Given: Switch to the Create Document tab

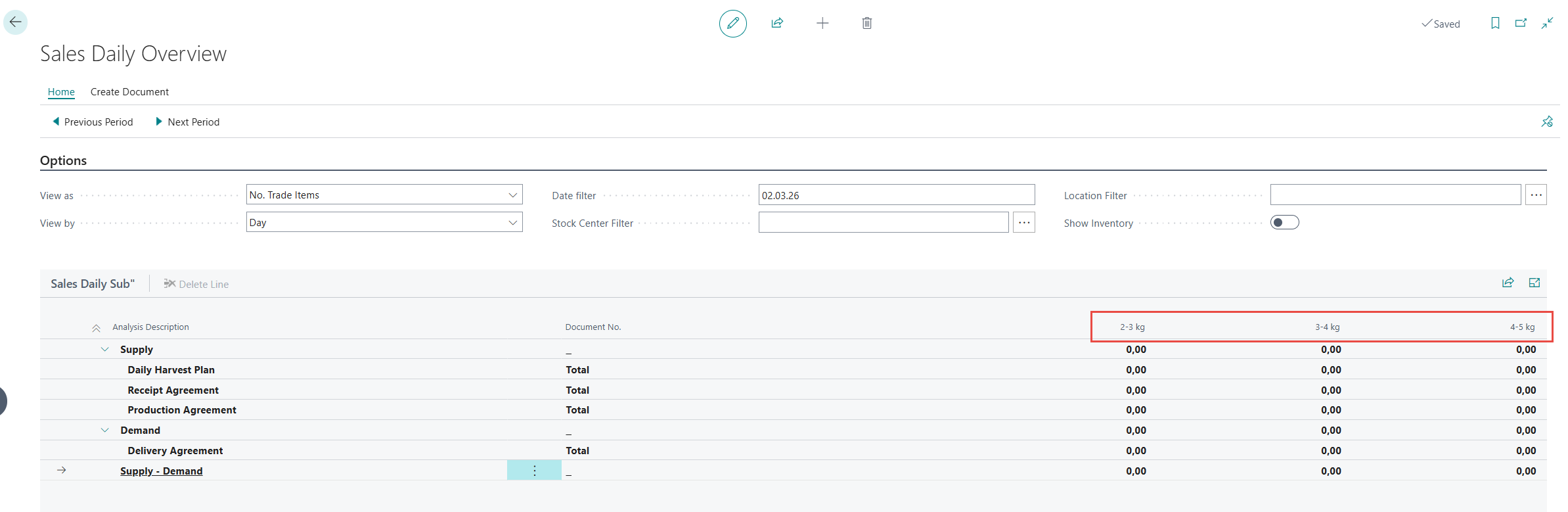Looking at the screenshot, I should pos(129,92).
